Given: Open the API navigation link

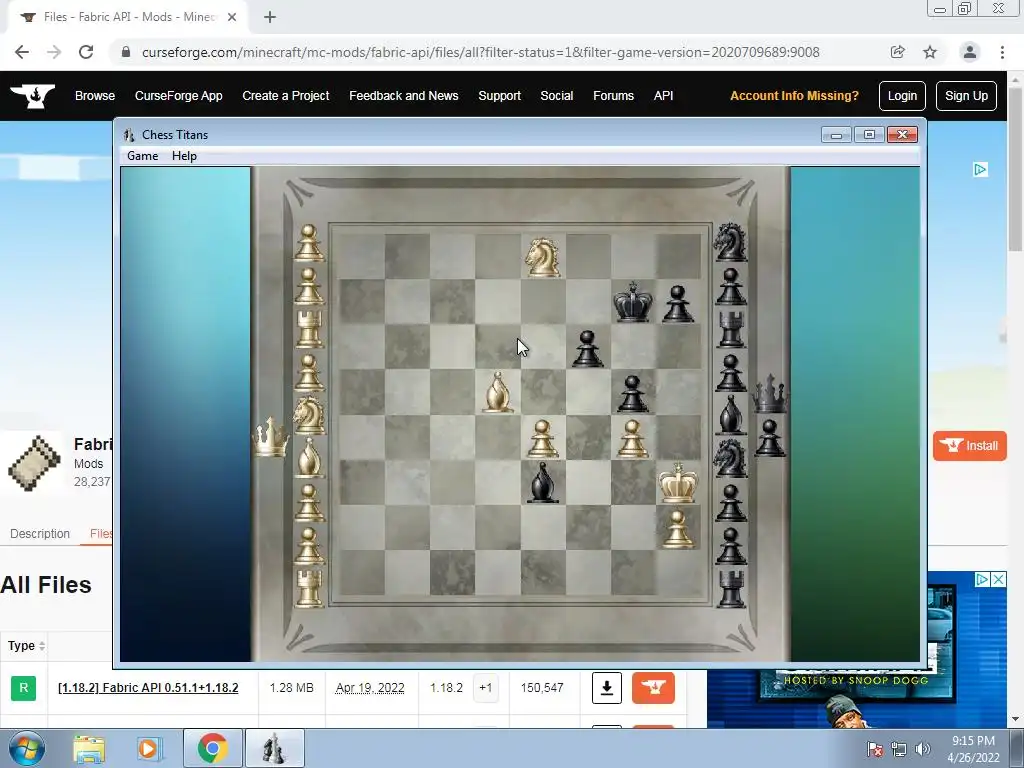Looking at the screenshot, I should click(x=663, y=96).
